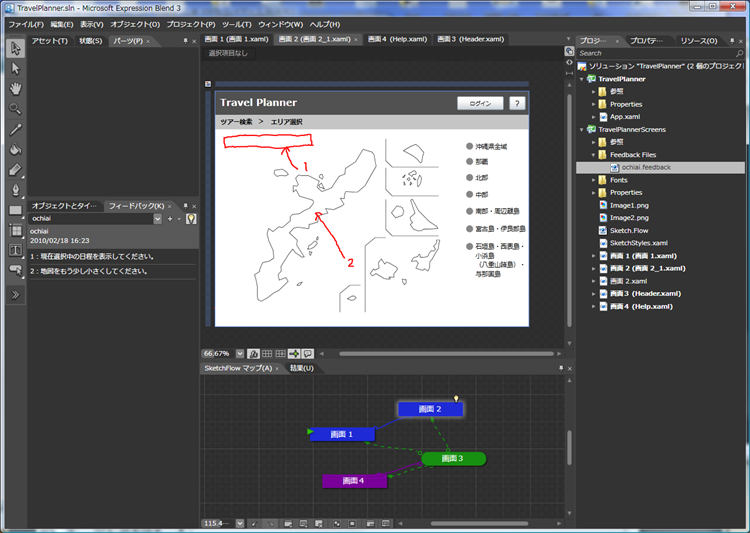
Task: Open the ファイル(F) menu
Action: click(x=26, y=24)
